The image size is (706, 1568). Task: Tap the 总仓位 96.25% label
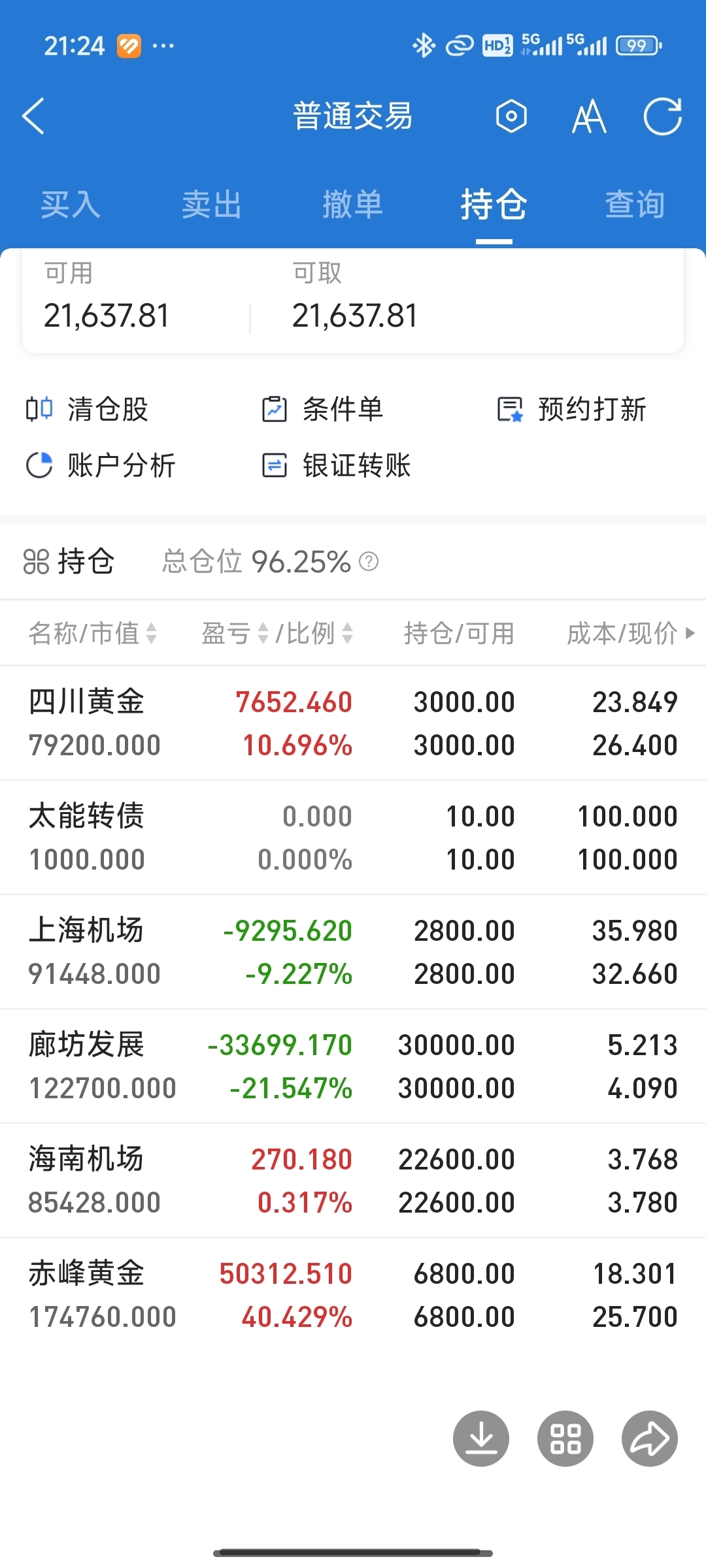pyautogui.click(x=256, y=561)
